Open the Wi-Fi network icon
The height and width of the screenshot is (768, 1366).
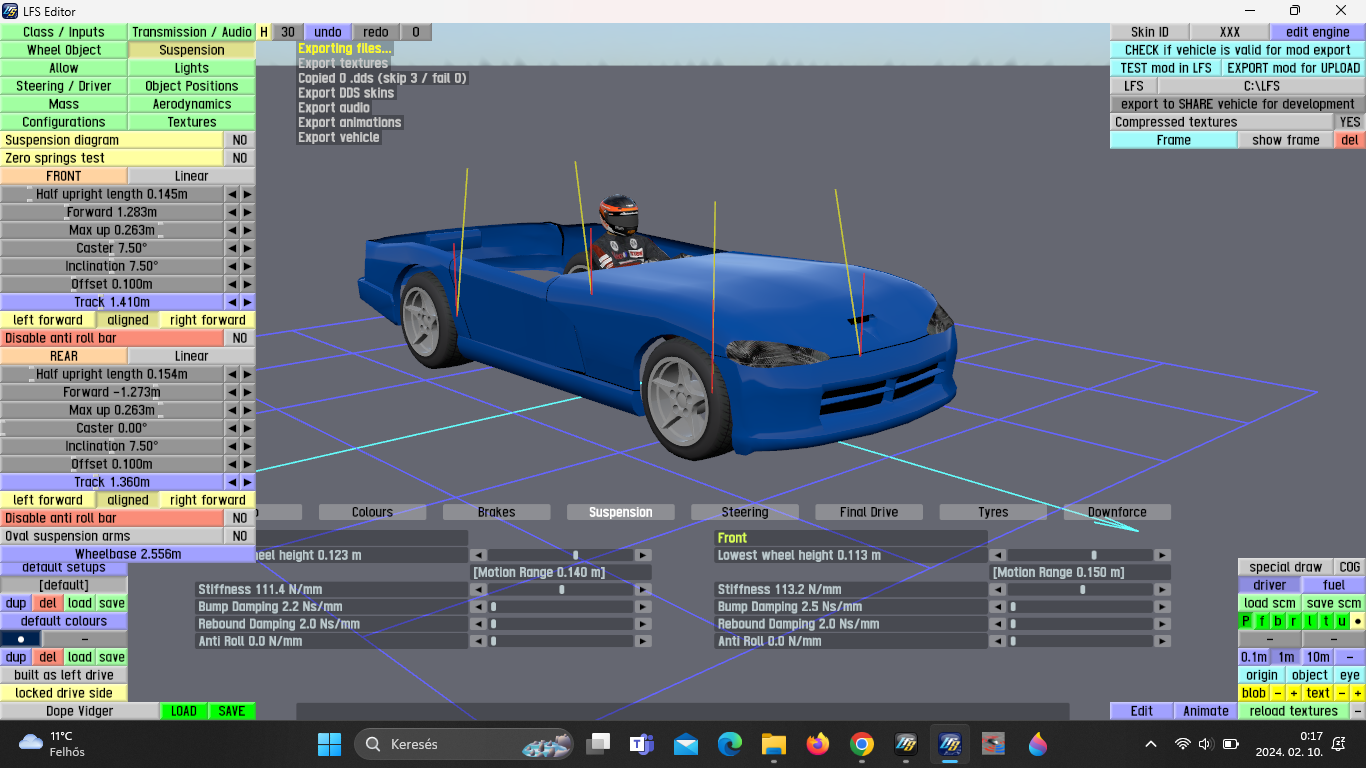1183,744
